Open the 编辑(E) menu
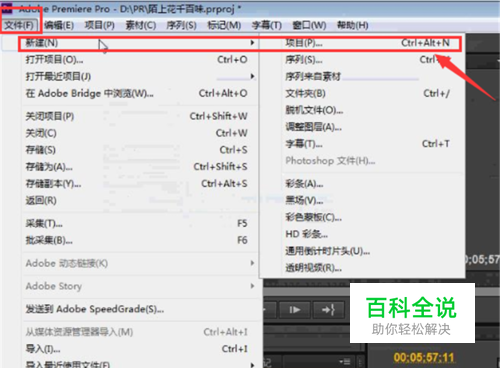This screenshot has width=500, height=368. (59, 25)
